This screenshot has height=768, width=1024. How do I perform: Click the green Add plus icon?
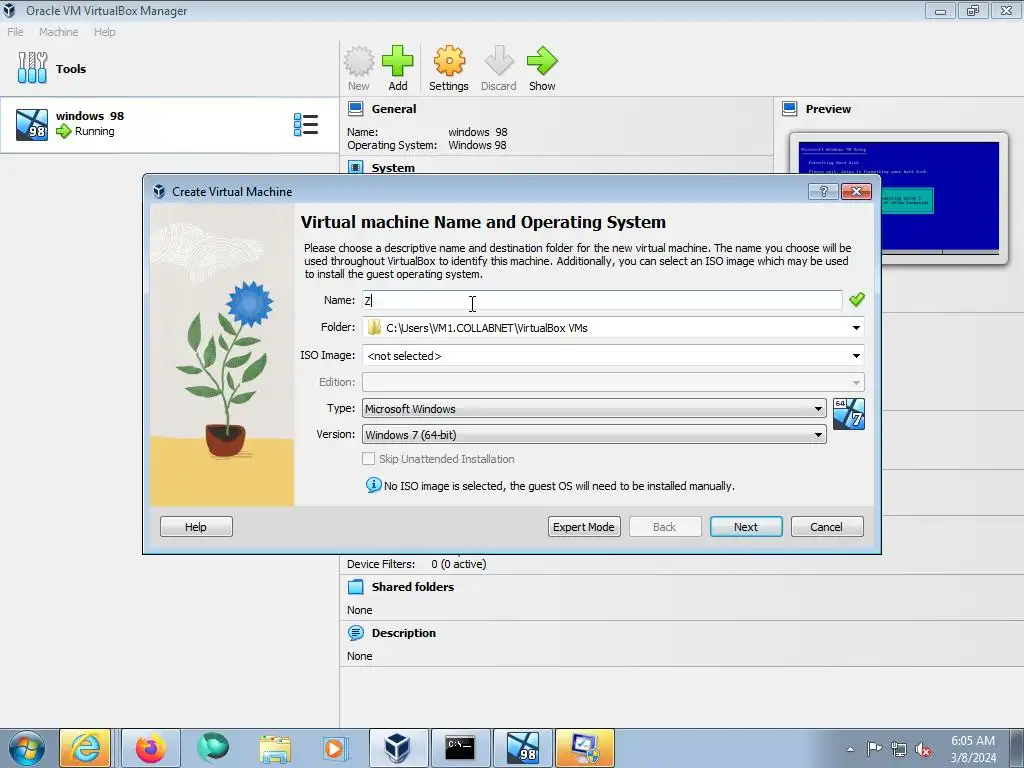coord(398,61)
